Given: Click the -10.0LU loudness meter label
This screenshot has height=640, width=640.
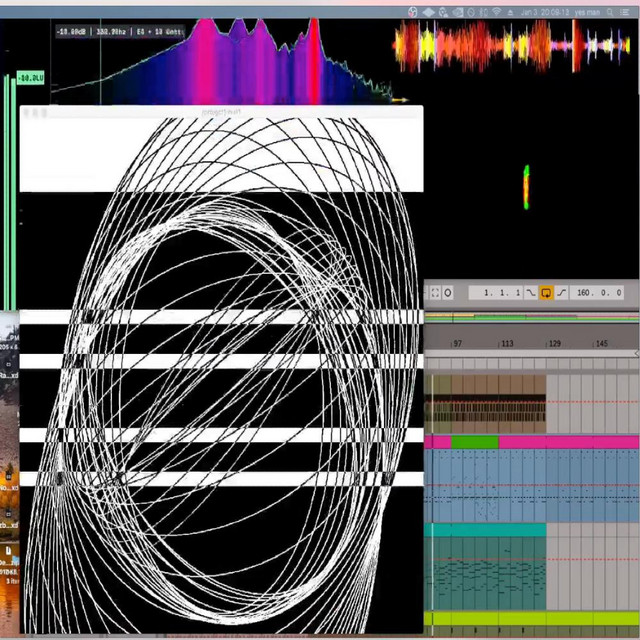Looking at the screenshot, I should point(29,78).
